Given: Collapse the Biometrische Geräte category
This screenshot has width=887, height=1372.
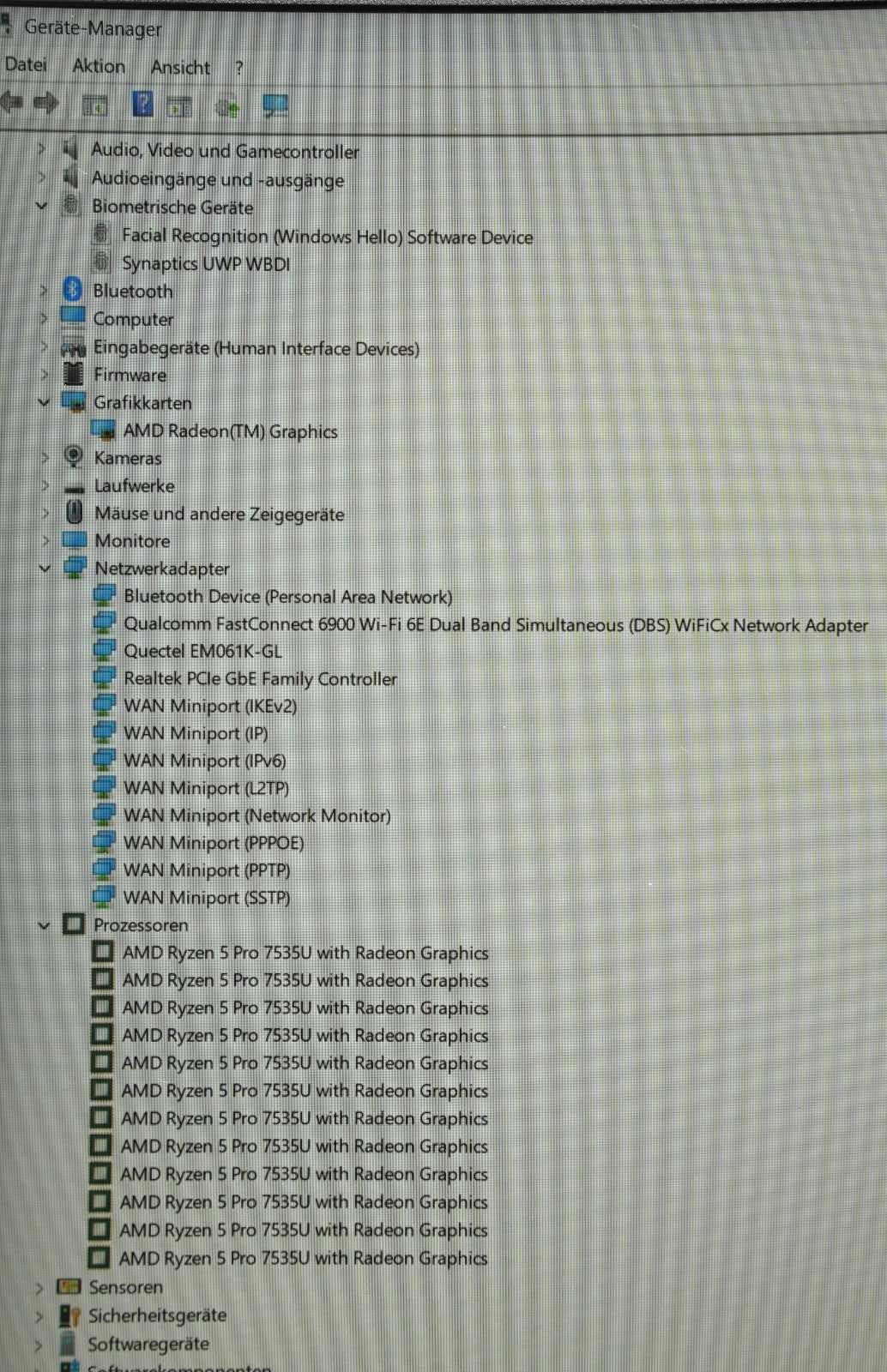Looking at the screenshot, I should tap(41, 206).
